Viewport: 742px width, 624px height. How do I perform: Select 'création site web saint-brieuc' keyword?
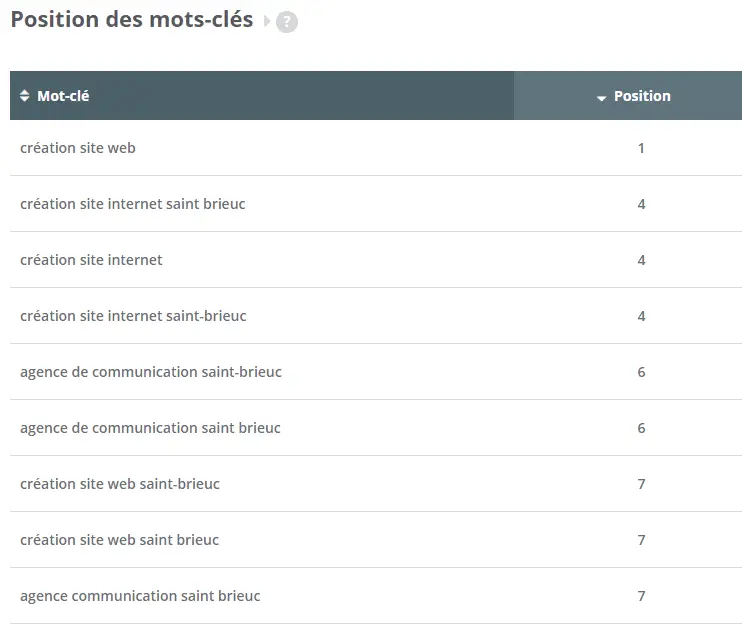pyautogui.click(x=120, y=483)
